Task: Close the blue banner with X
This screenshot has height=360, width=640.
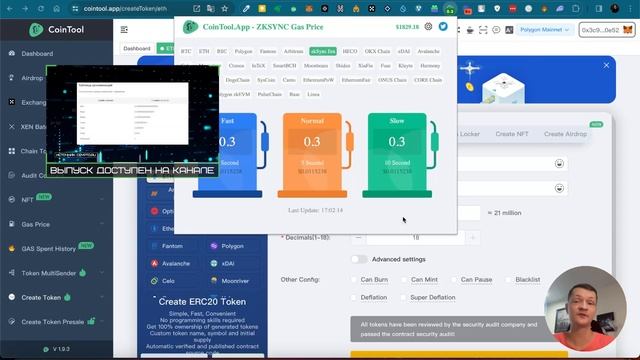Action: coord(607,65)
